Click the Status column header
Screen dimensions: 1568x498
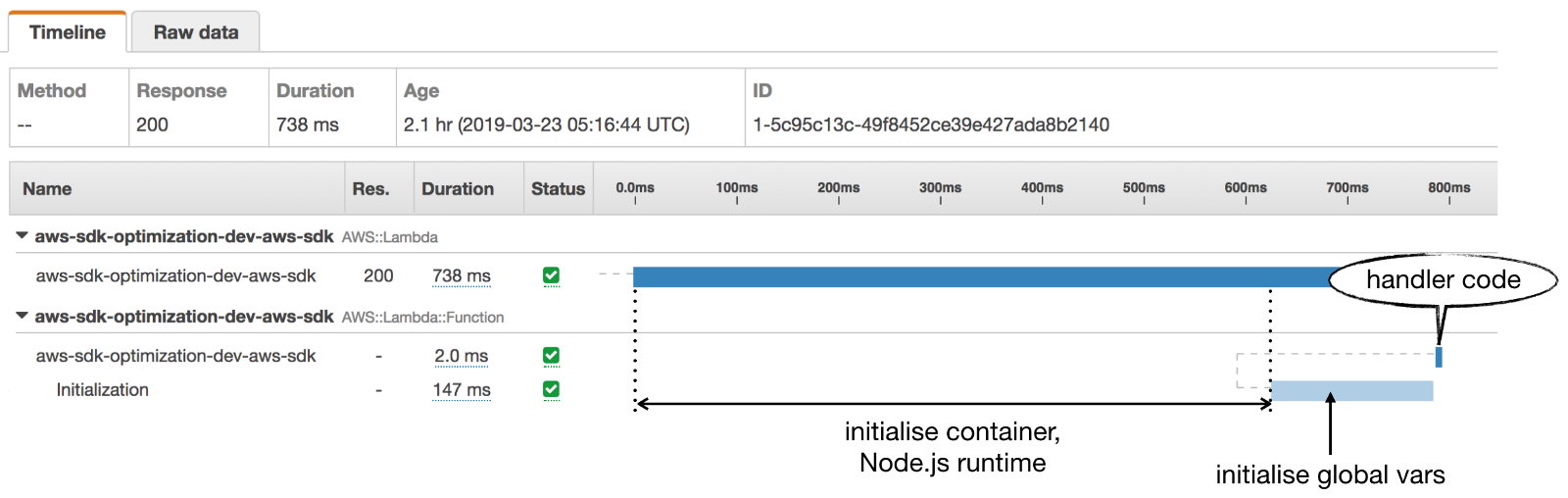pyautogui.click(x=558, y=189)
